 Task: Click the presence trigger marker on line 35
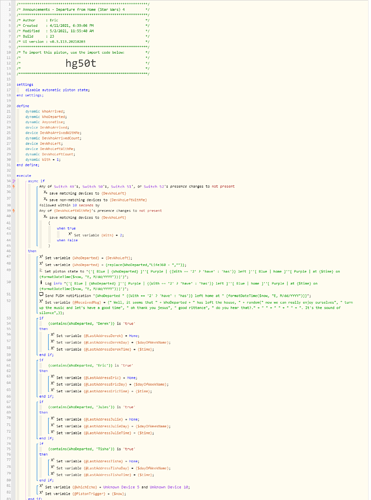pyautogui.click(x=14, y=186)
